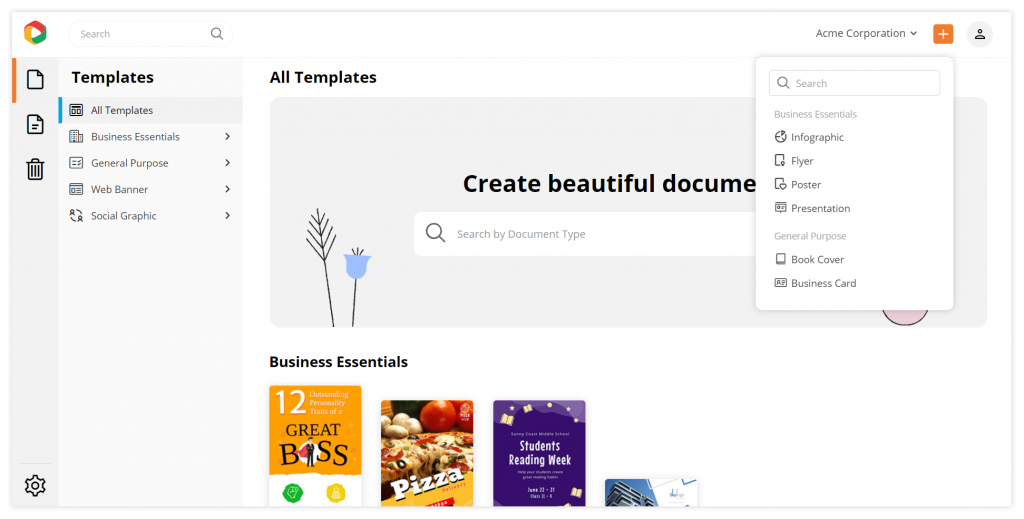Expand the Social Graphic category chevron
This screenshot has height=519, width=1024.
click(x=227, y=215)
